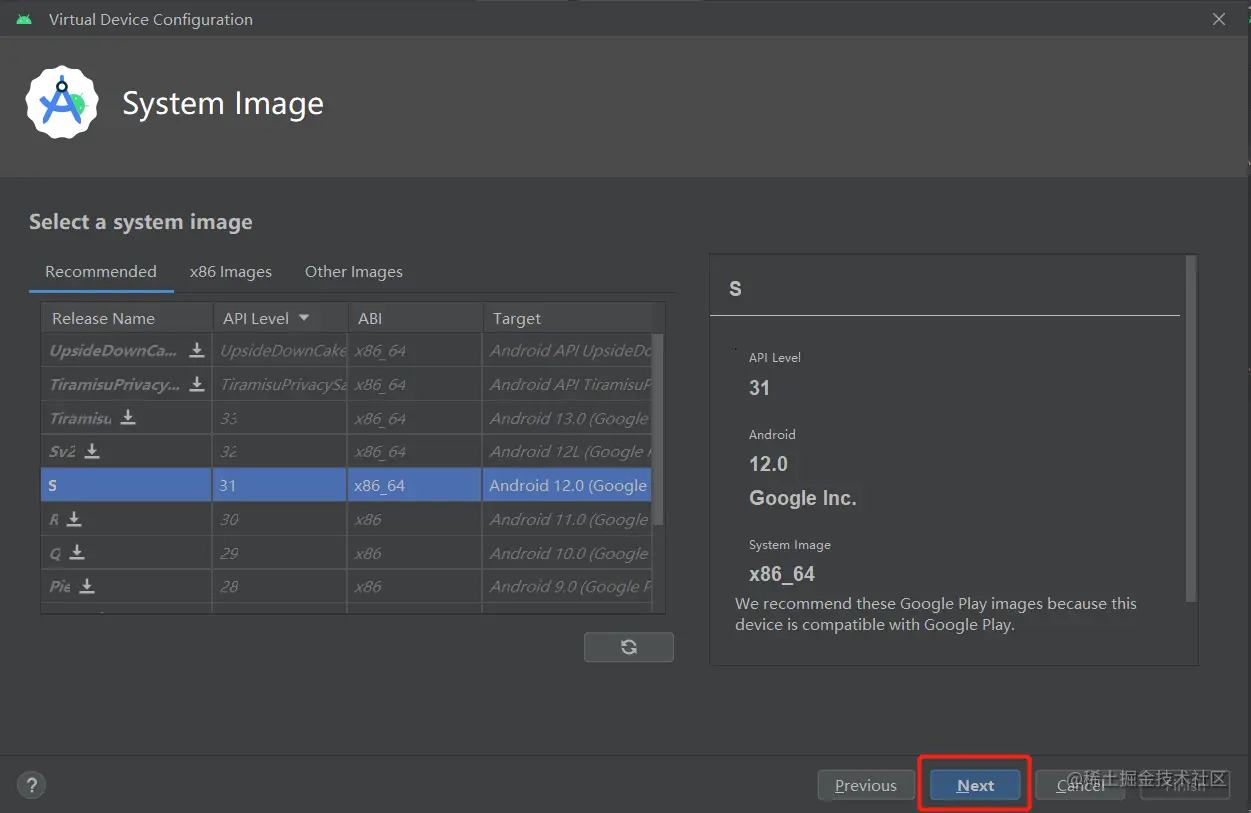Download the TiramisuPrivacySandbox system image

[x=197, y=384]
